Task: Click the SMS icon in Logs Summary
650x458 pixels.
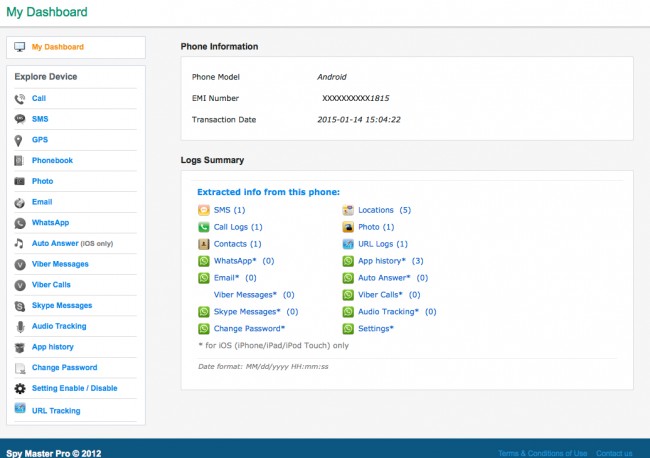Action: [204, 210]
